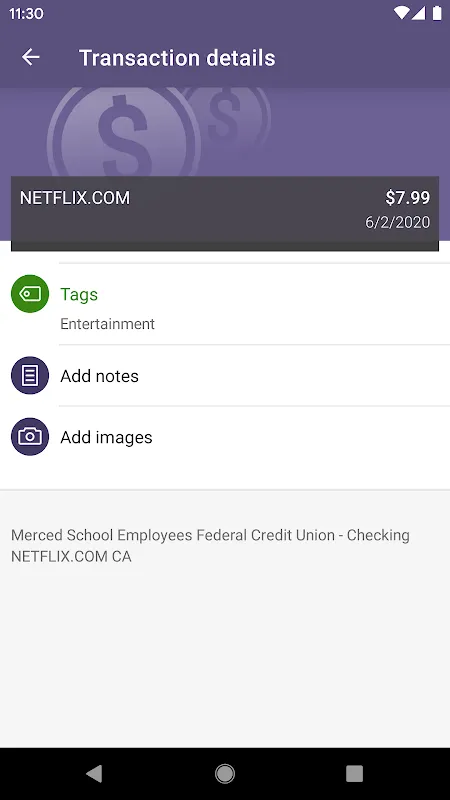Tap the Android recent apps square
450x800 pixels.
tap(355, 773)
